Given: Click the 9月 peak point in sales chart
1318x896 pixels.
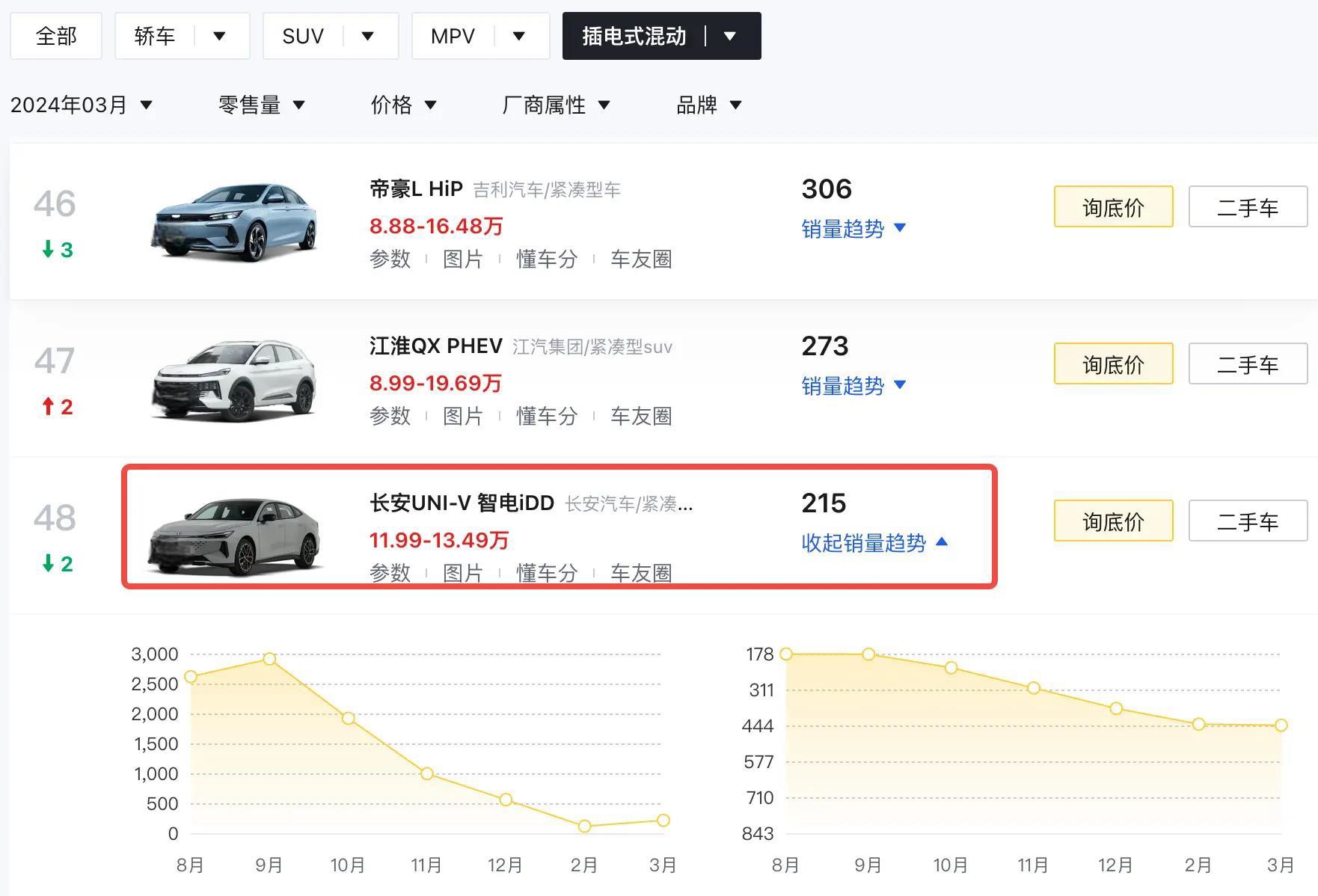Looking at the screenshot, I should [269, 659].
